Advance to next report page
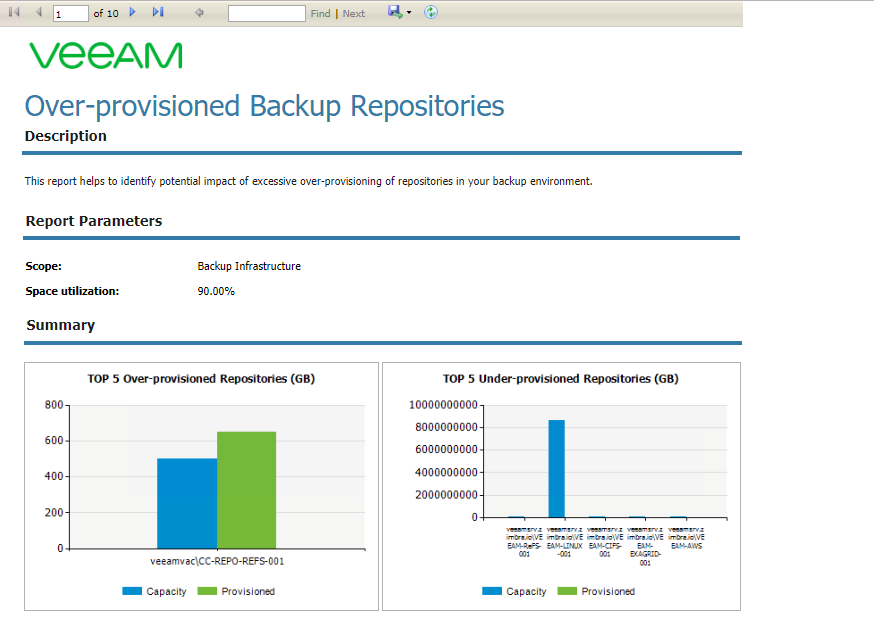Viewport: 874px width, 618px height. (x=133, y=12)
